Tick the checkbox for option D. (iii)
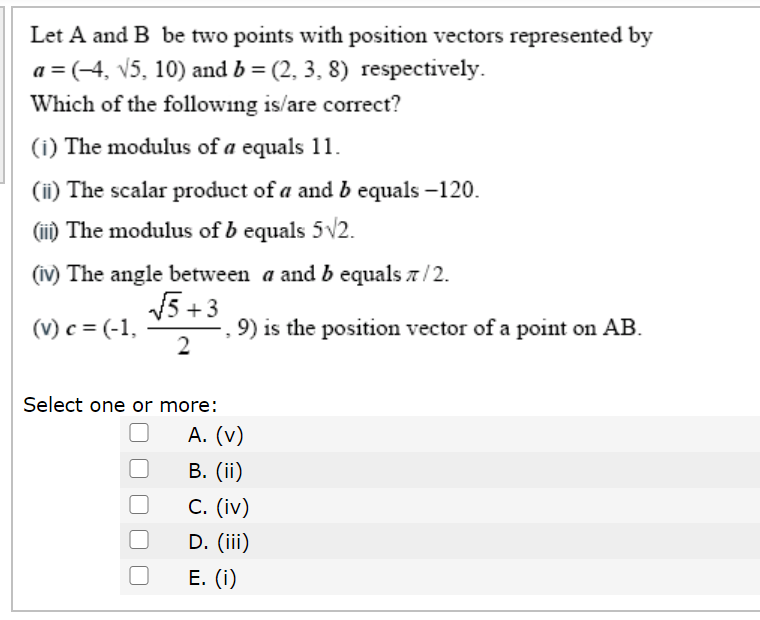This screenshot has height=620, width=760. 139,540
